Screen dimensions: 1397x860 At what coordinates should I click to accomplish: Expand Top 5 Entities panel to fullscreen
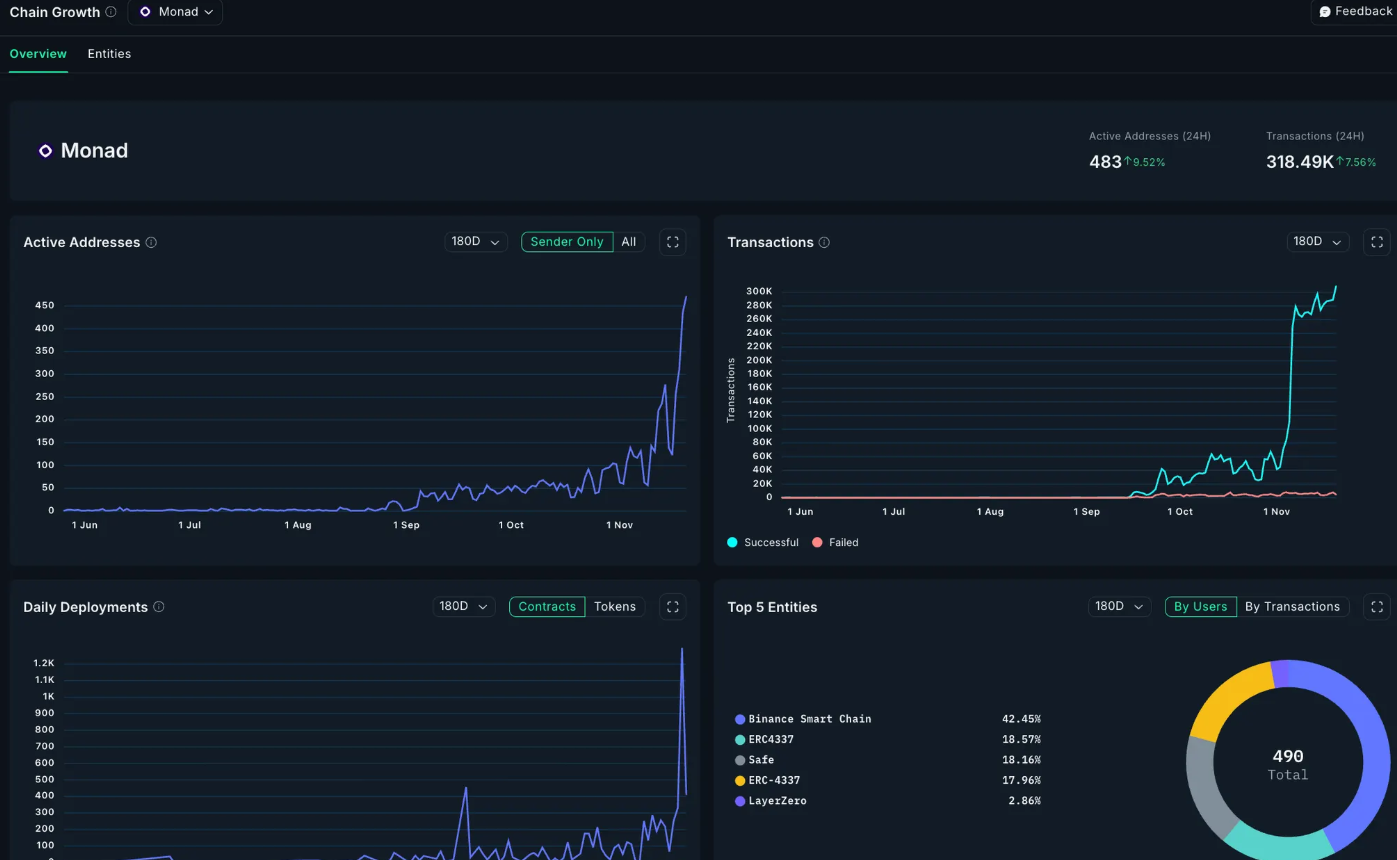(x=1377, y=607)
